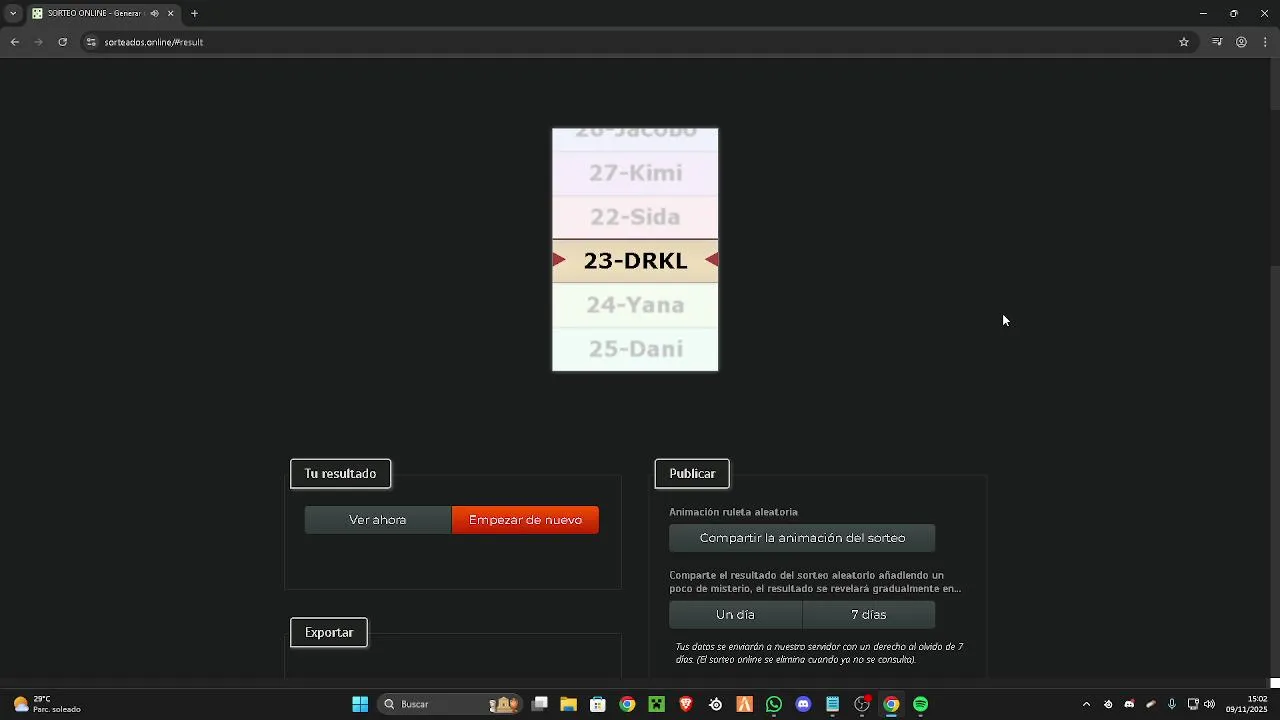Click the Tu resultado section label
Viewport: 1280px width, 720px height.
pos(340,474)
